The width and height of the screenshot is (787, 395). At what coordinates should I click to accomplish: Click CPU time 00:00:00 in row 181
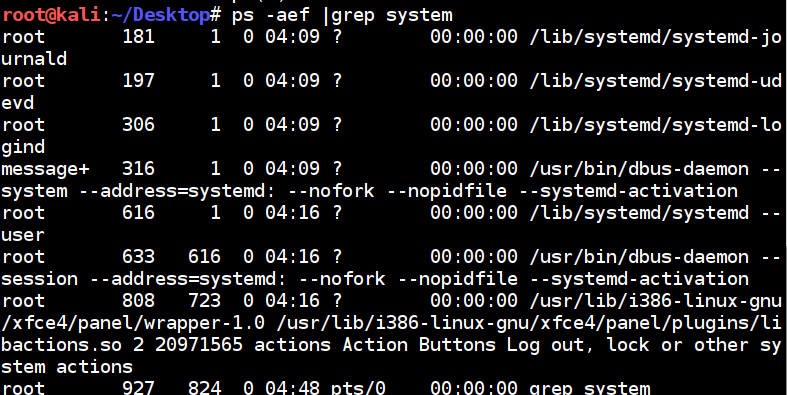474,37
